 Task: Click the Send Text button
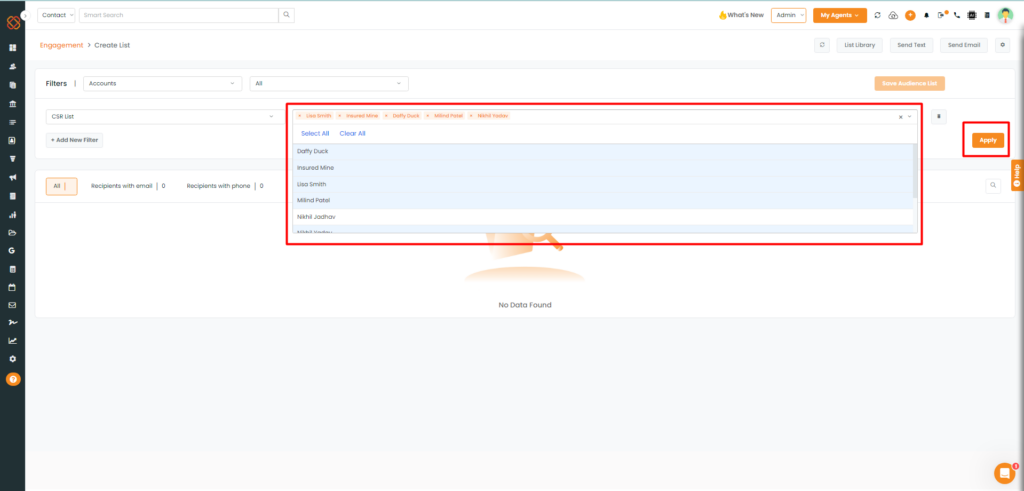[x=911, y=45]
